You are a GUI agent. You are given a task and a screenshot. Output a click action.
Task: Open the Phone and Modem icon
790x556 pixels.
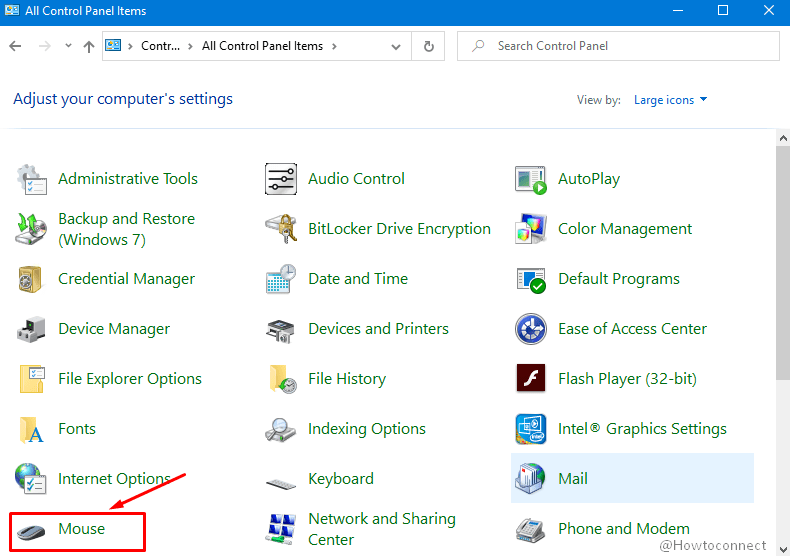tap(531, 530)
